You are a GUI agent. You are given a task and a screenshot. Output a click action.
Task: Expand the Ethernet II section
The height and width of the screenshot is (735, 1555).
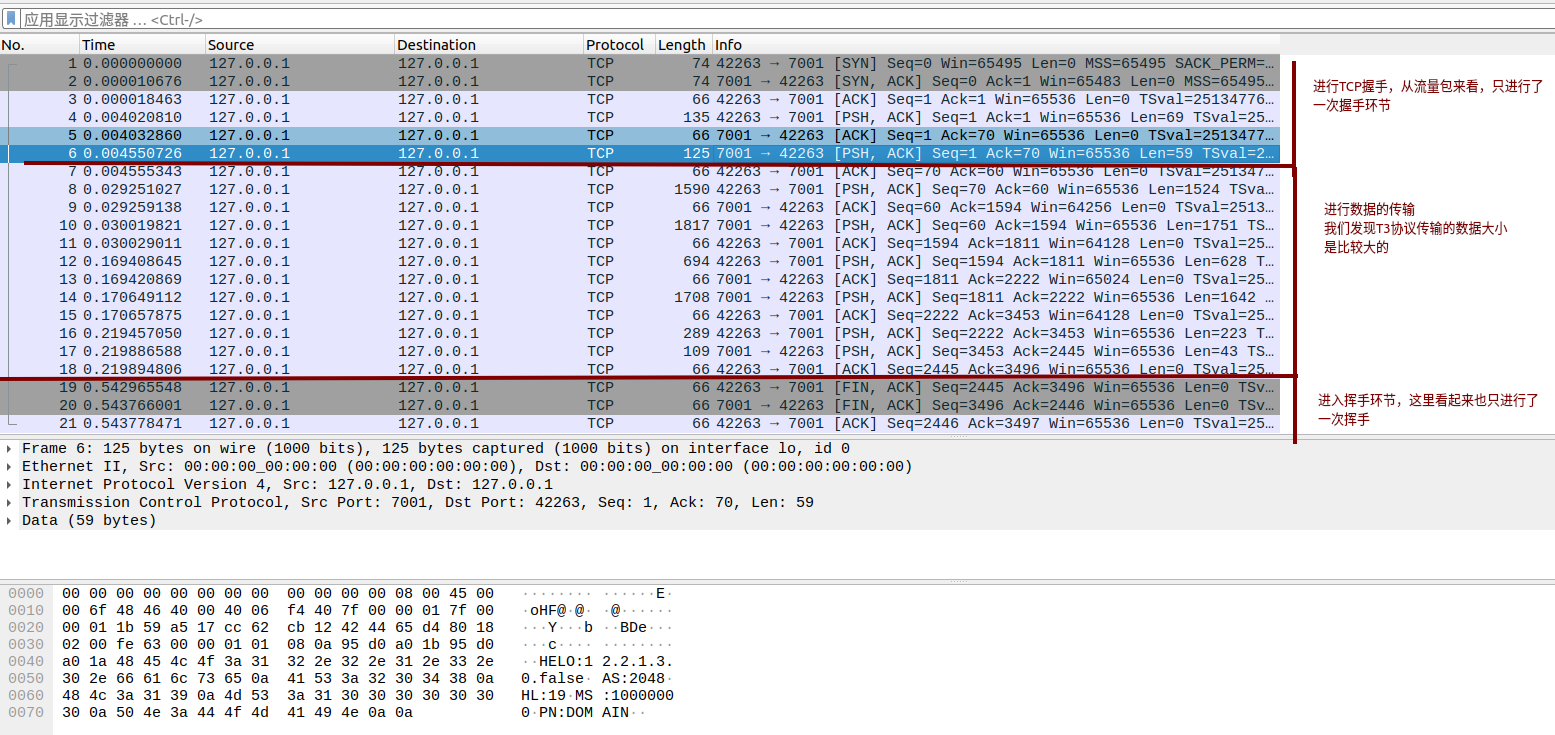[10, 467]
